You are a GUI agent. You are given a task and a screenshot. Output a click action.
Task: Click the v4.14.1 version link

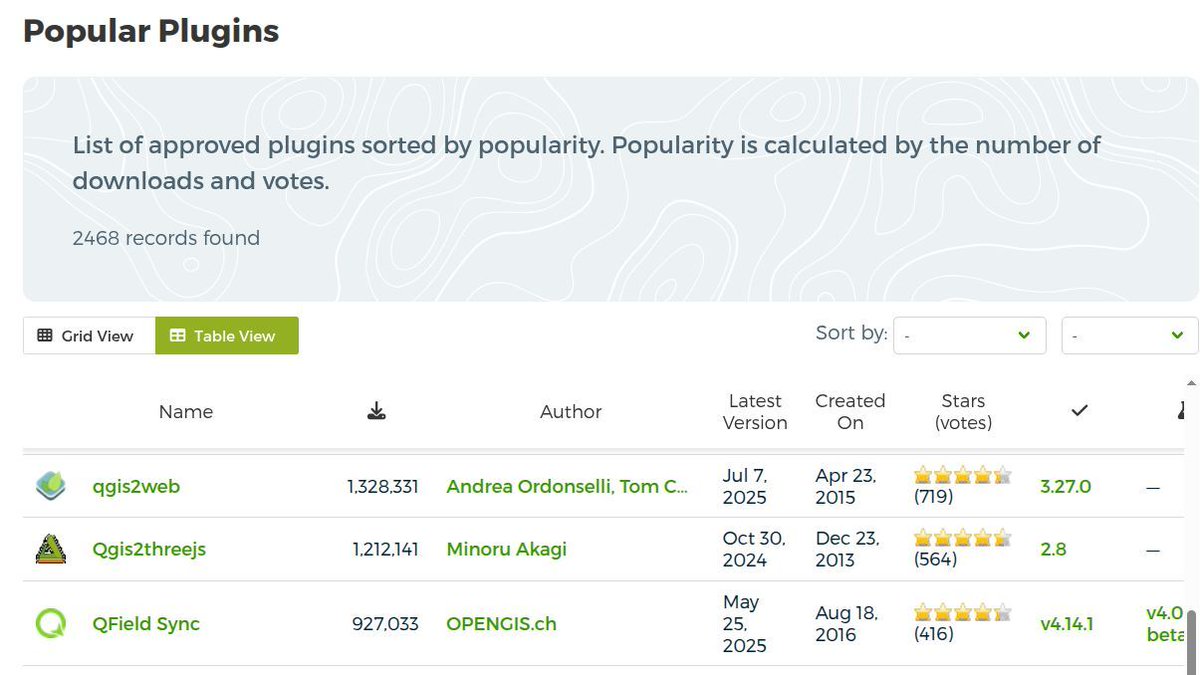[x=1067, y=623]
